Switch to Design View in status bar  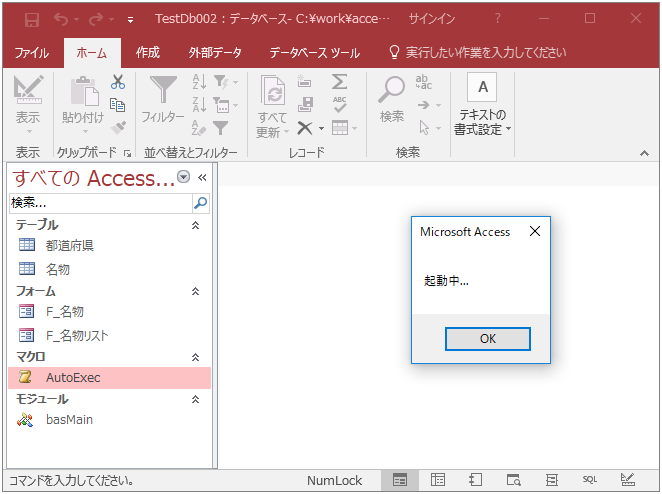pyautogui.click(x=628, y=480)
